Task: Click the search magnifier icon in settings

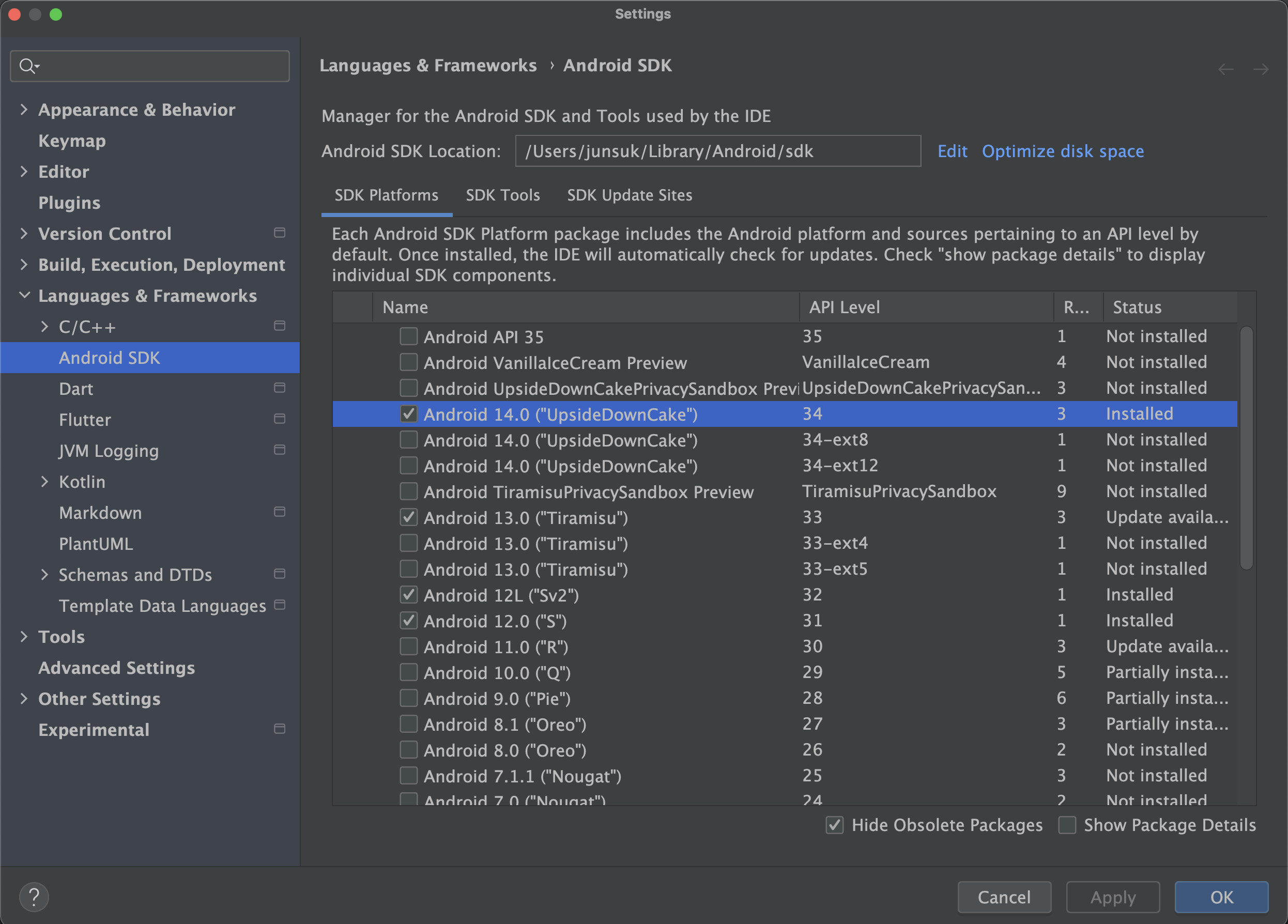Action: 28,66
